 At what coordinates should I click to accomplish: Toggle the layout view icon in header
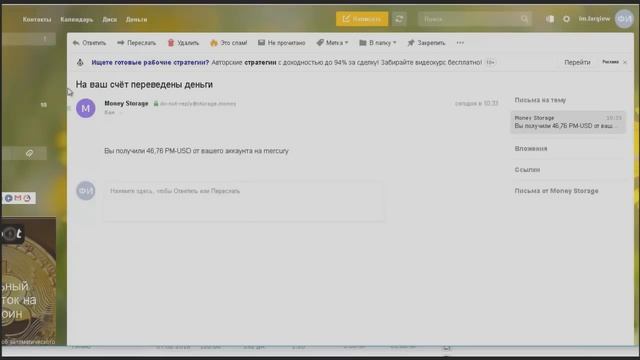(550, 19)
